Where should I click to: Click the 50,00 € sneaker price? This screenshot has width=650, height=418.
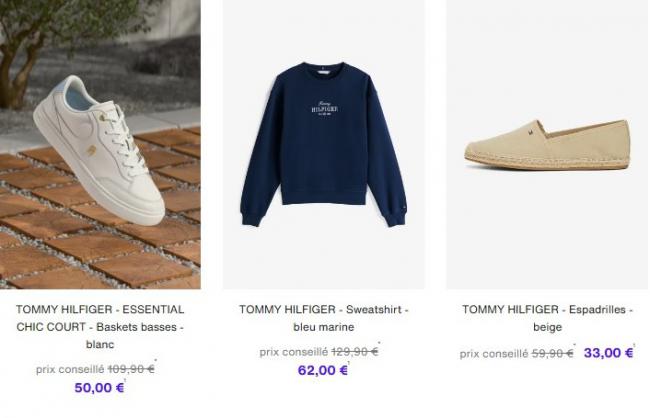pyautogui.click(x=99, y=388)
